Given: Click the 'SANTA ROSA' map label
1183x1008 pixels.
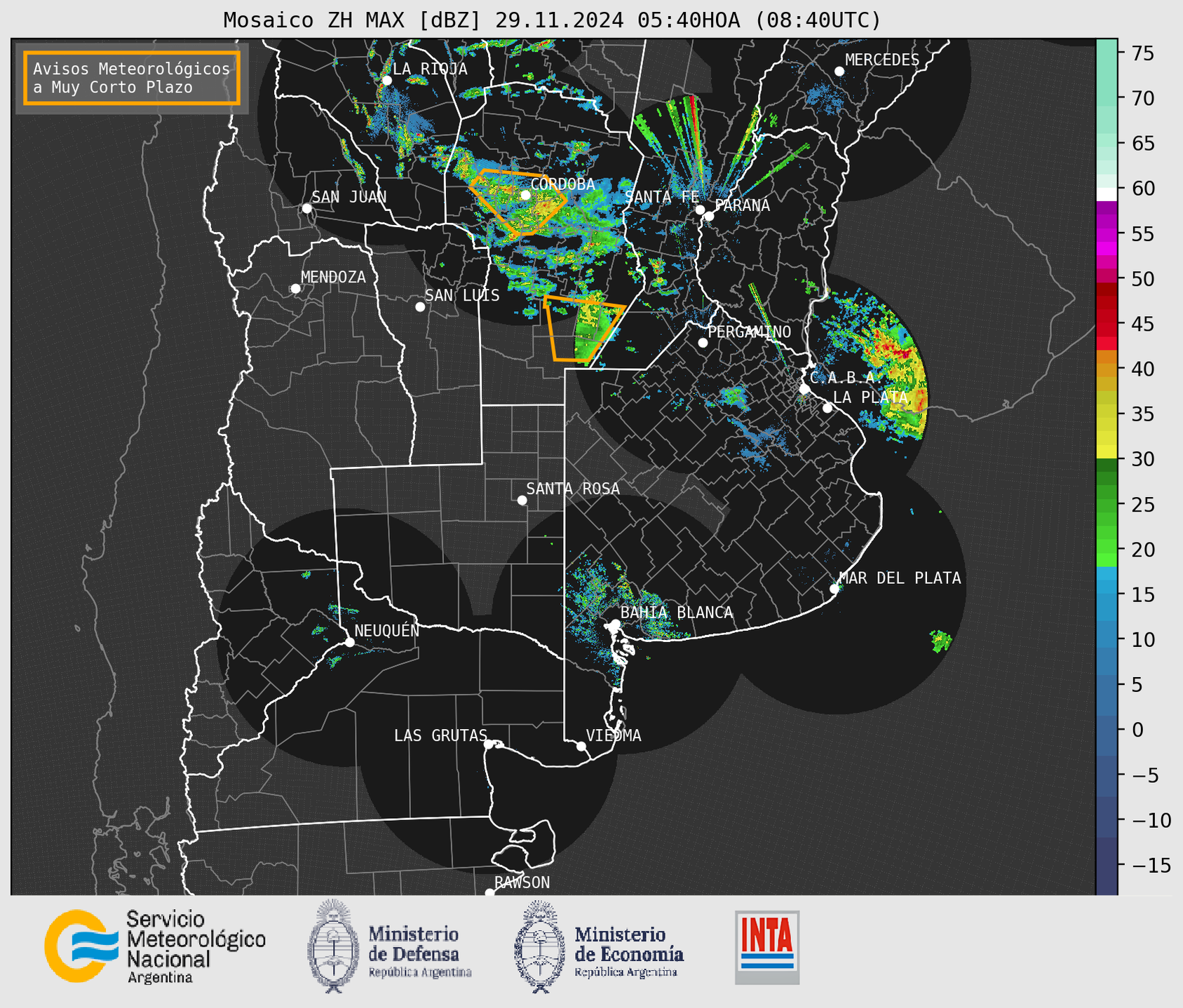Looking at the screenshot, I should [573, 489].
